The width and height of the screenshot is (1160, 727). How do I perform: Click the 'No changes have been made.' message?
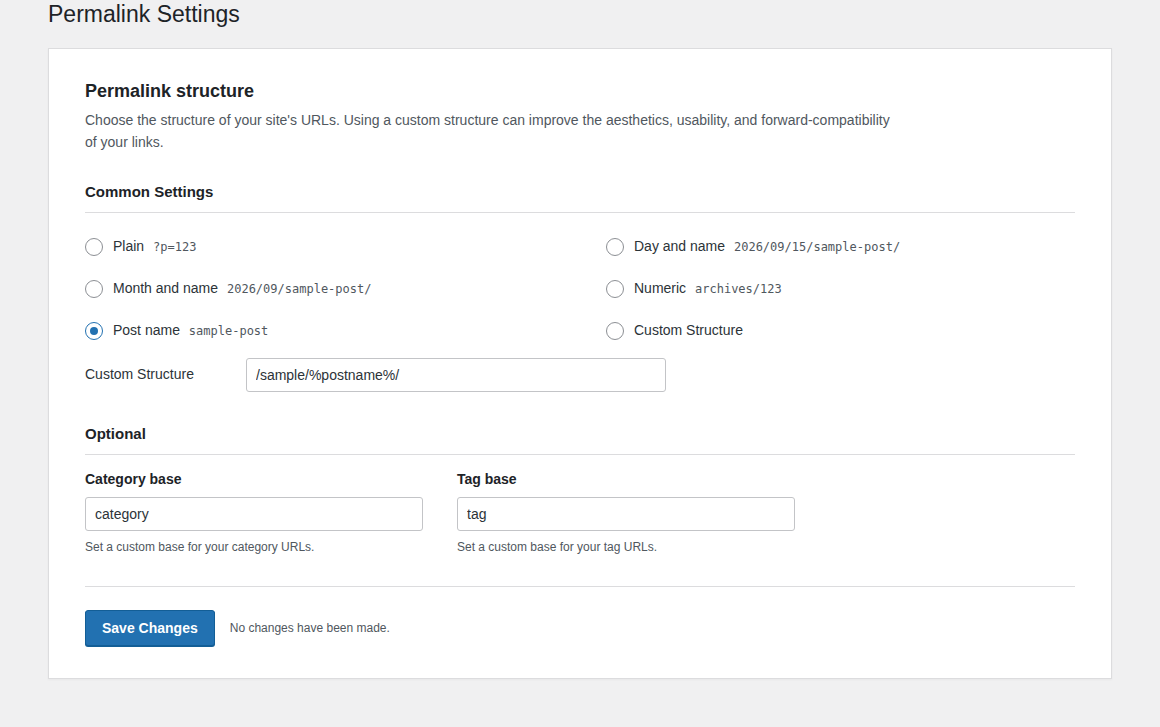pyautogui.click(x=309, y=628)
